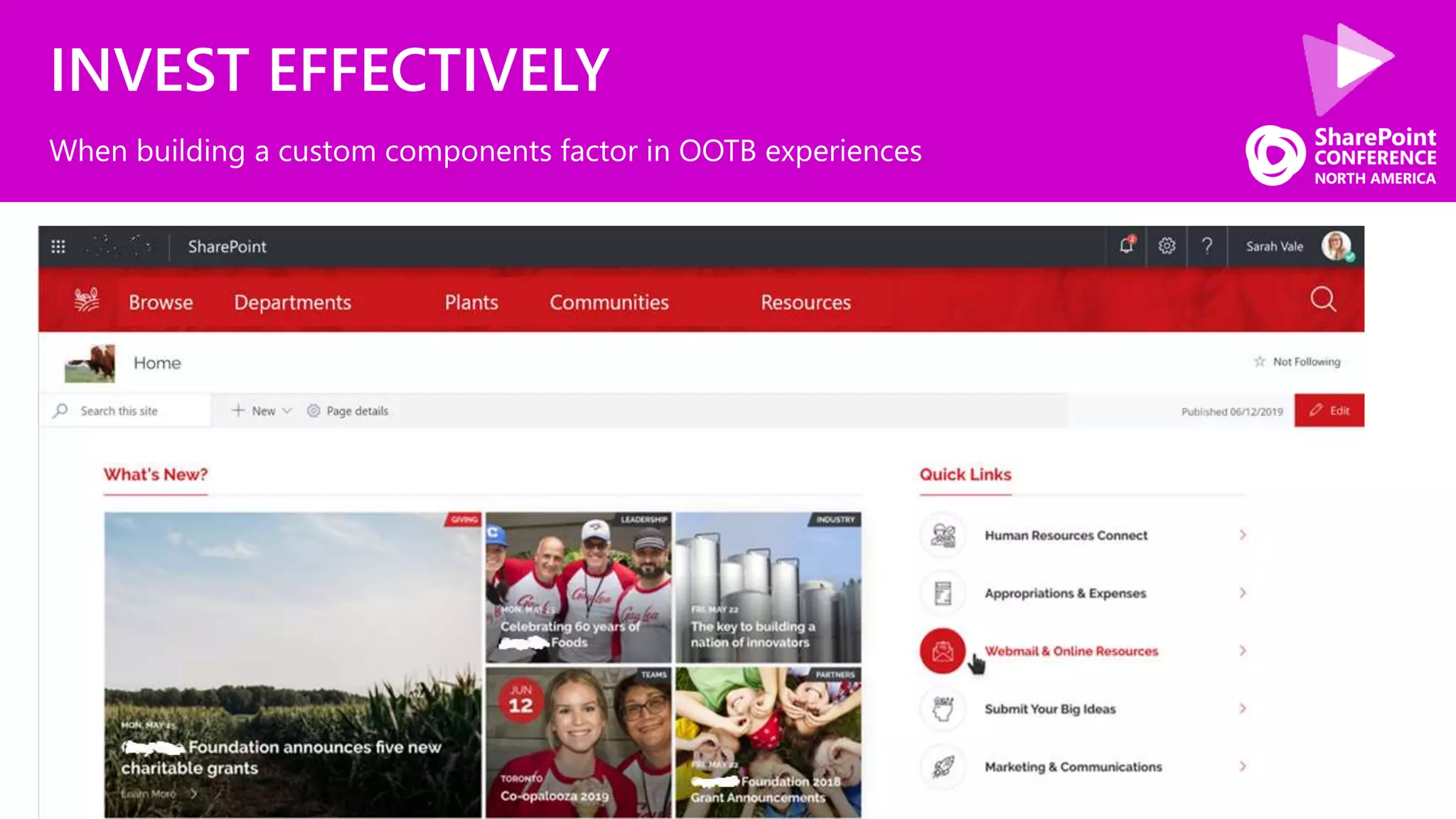Click the Marketing & Communications rocket icon
The height and width of the screenshot is (819, 1456).
pyautogui.click(x=943, y=766)
